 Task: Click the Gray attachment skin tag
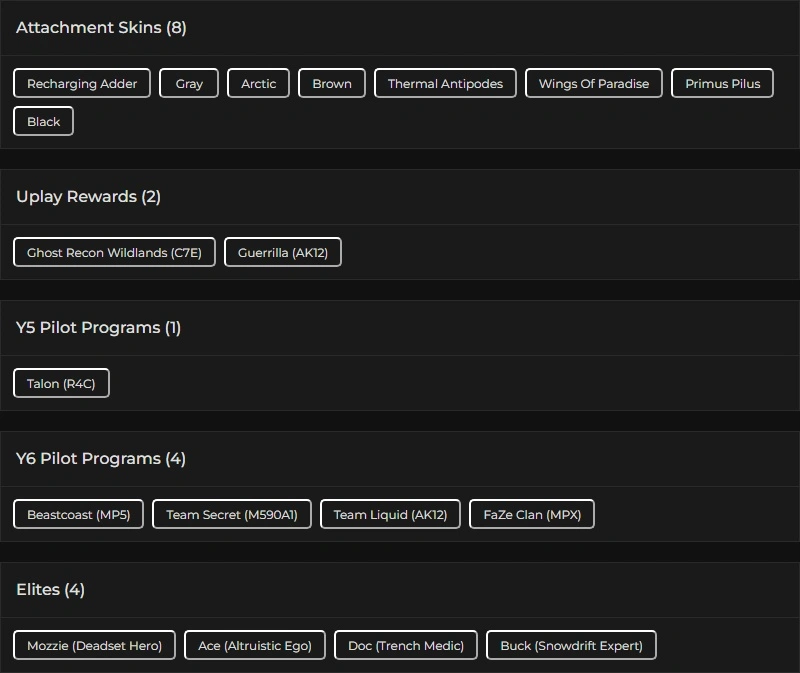point(189,83)
